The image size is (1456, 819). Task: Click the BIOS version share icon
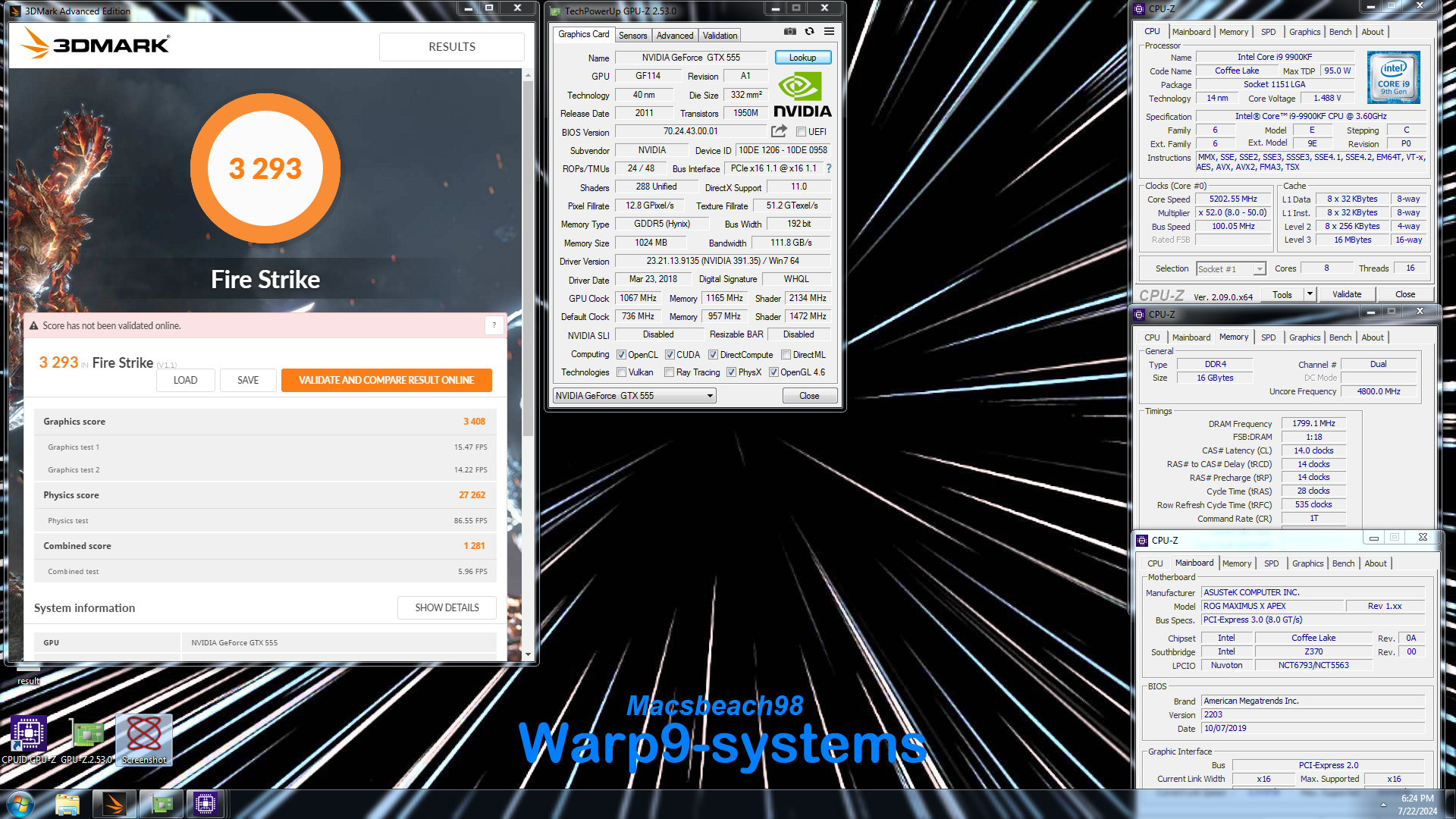click(x=779, y=131)
